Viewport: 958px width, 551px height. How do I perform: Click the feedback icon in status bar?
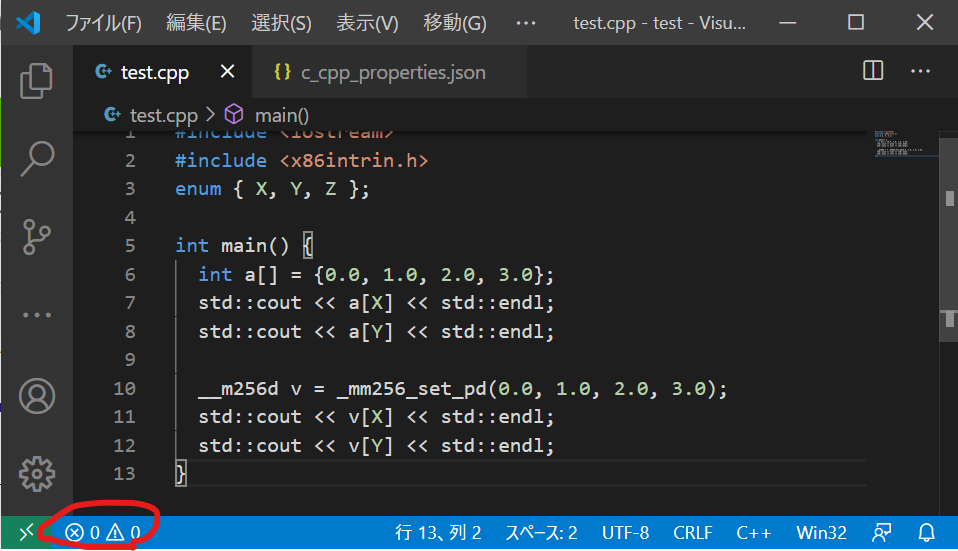click(x=882, y=532)
